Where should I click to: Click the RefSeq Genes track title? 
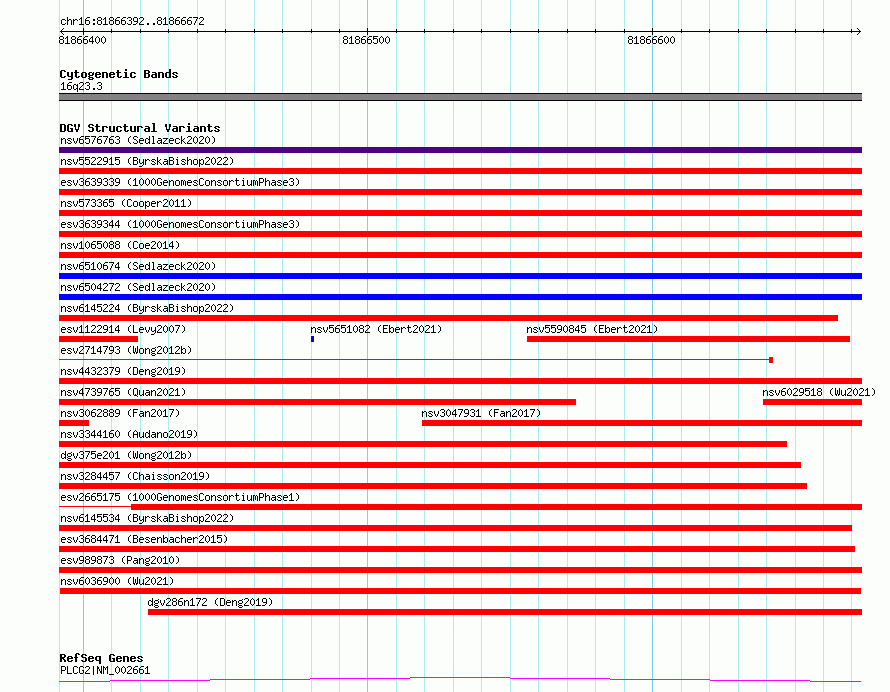click(x=101, y=658)
